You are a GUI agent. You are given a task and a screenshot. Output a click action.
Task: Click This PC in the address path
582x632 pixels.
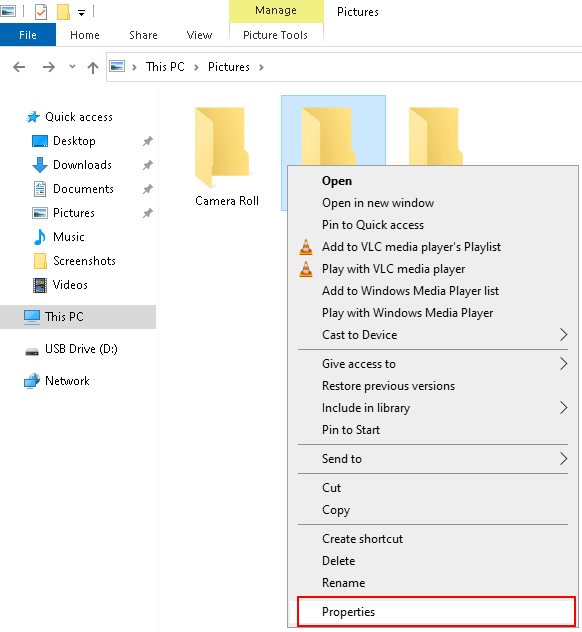165,67
